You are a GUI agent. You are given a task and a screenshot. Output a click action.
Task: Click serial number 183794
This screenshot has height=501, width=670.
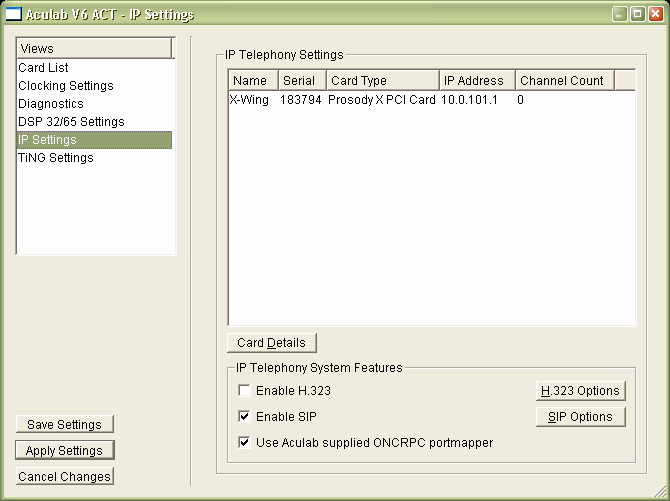[300, 100]
